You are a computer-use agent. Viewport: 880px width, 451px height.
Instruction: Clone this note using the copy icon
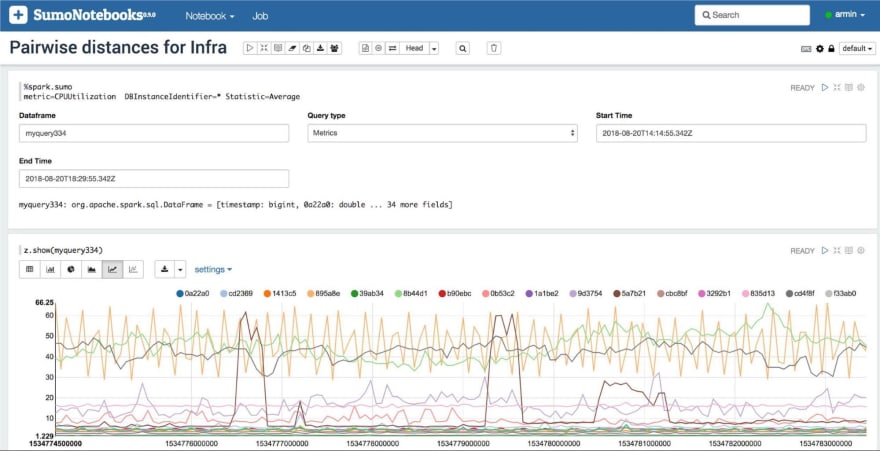[306, 48]
